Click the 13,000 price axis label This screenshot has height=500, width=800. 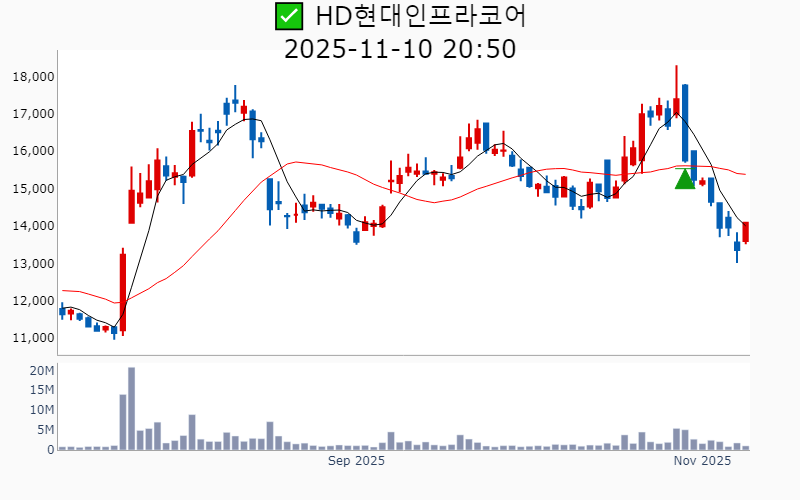(x=33, y=264)
